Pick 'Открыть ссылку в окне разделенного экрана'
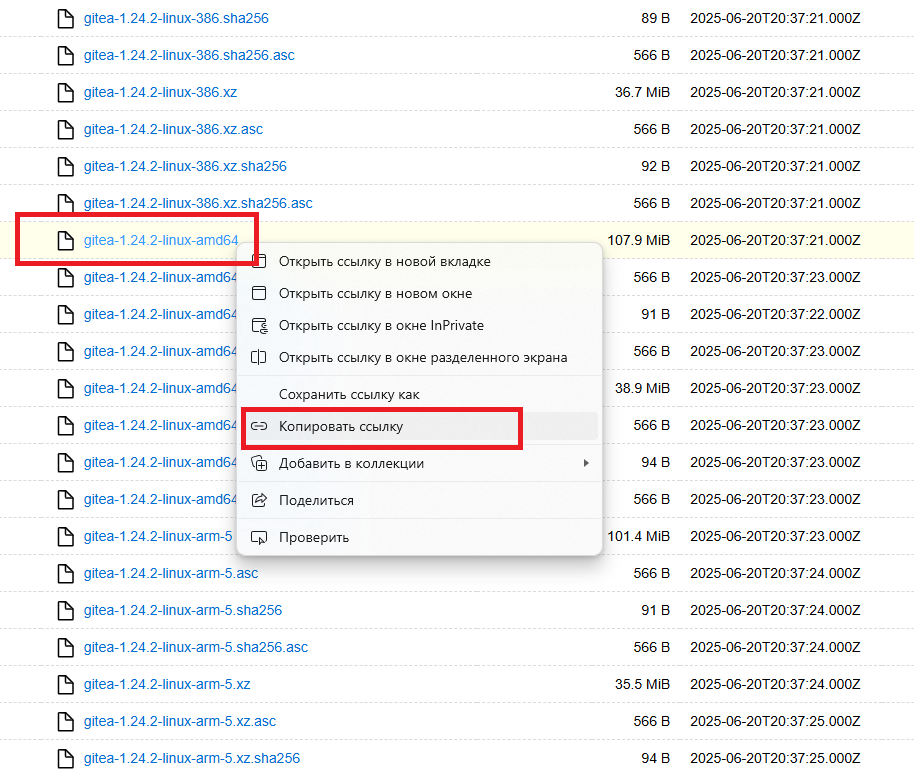 419,357
